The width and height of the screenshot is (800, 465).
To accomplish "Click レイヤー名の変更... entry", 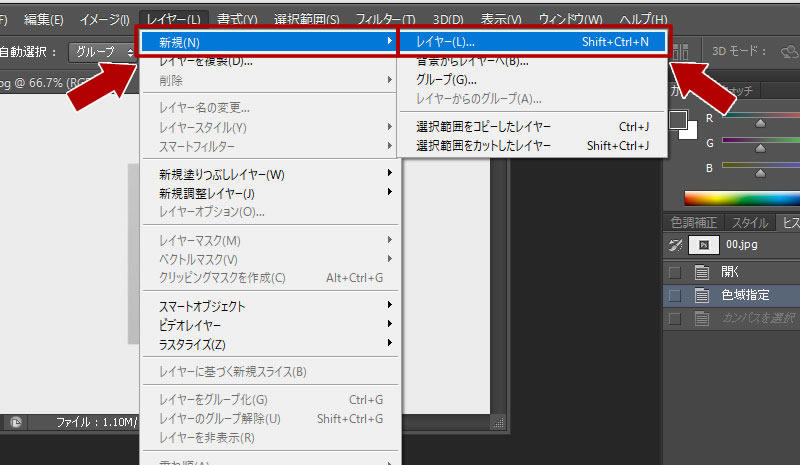I will [269, 108].
